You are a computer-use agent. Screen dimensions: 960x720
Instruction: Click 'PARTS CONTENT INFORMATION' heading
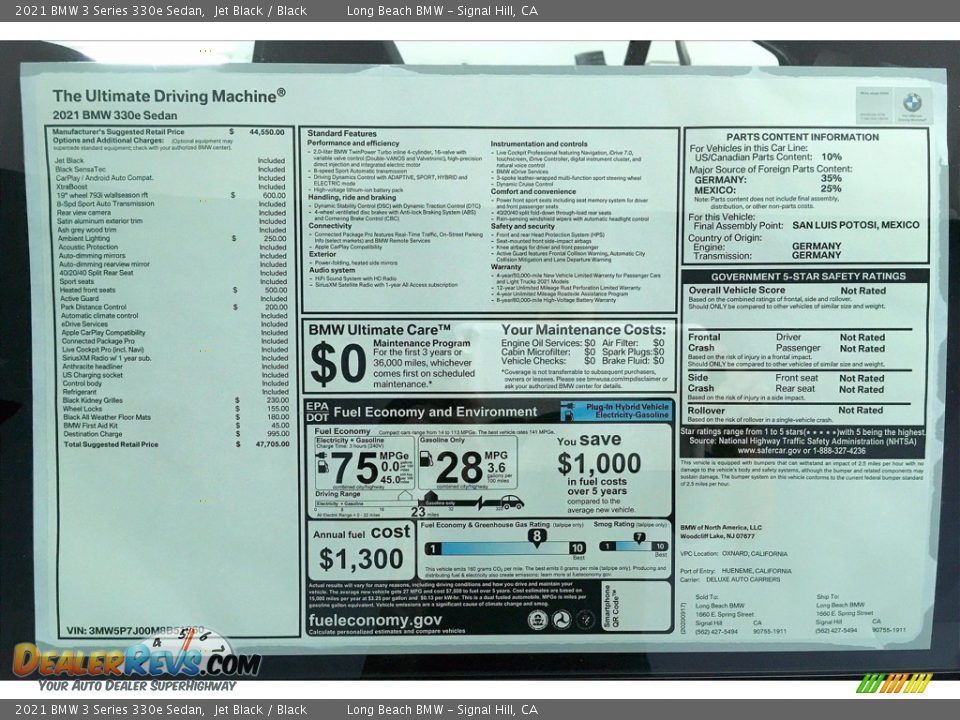point(803,137)
